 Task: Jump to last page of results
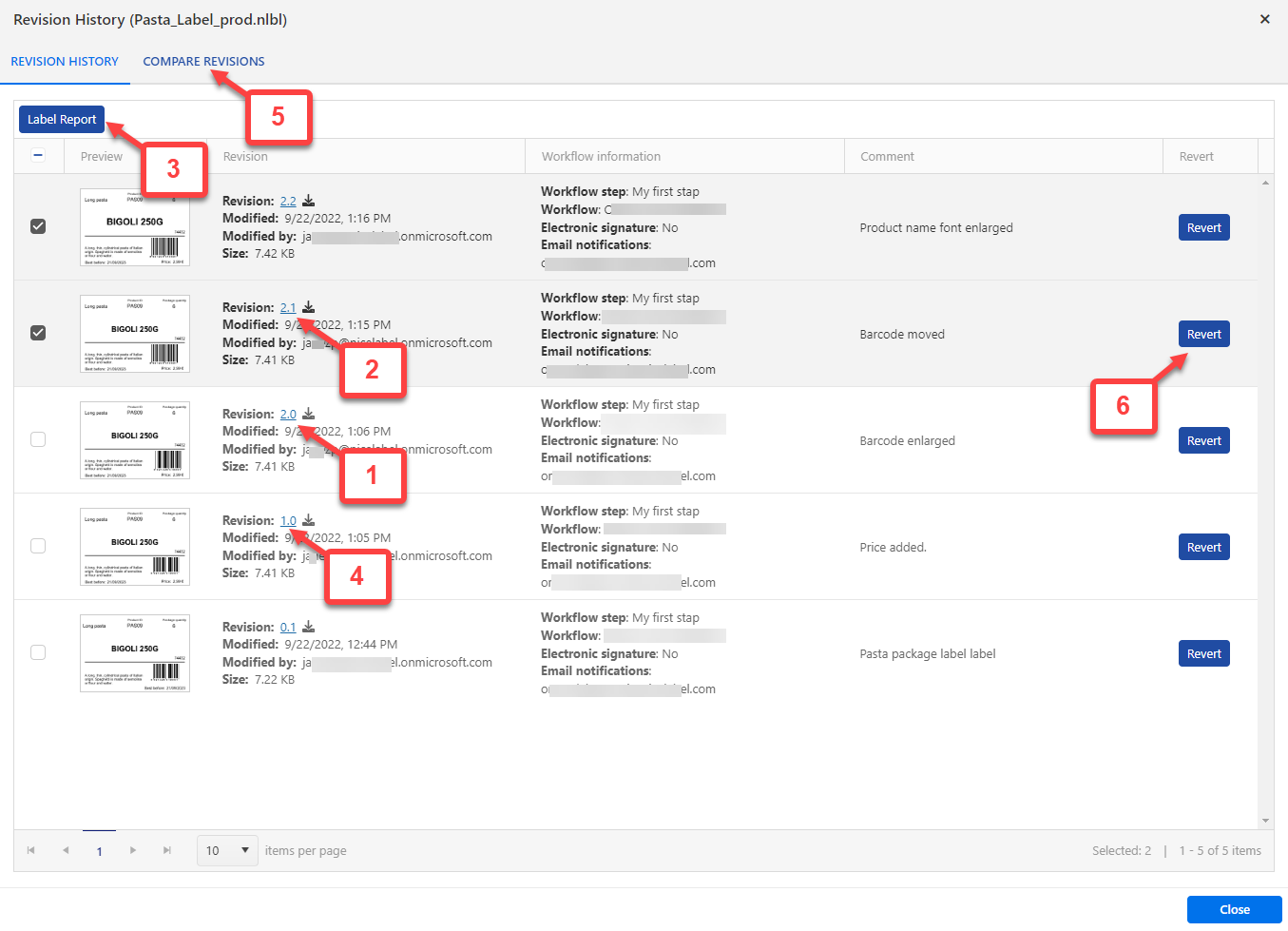click(167, 850)
